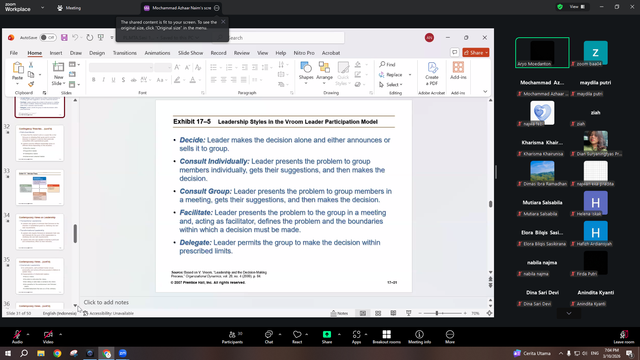
Task: Unmute the Zoom Audio microphone
Action: pyautogui.click(x=17, y=337)
